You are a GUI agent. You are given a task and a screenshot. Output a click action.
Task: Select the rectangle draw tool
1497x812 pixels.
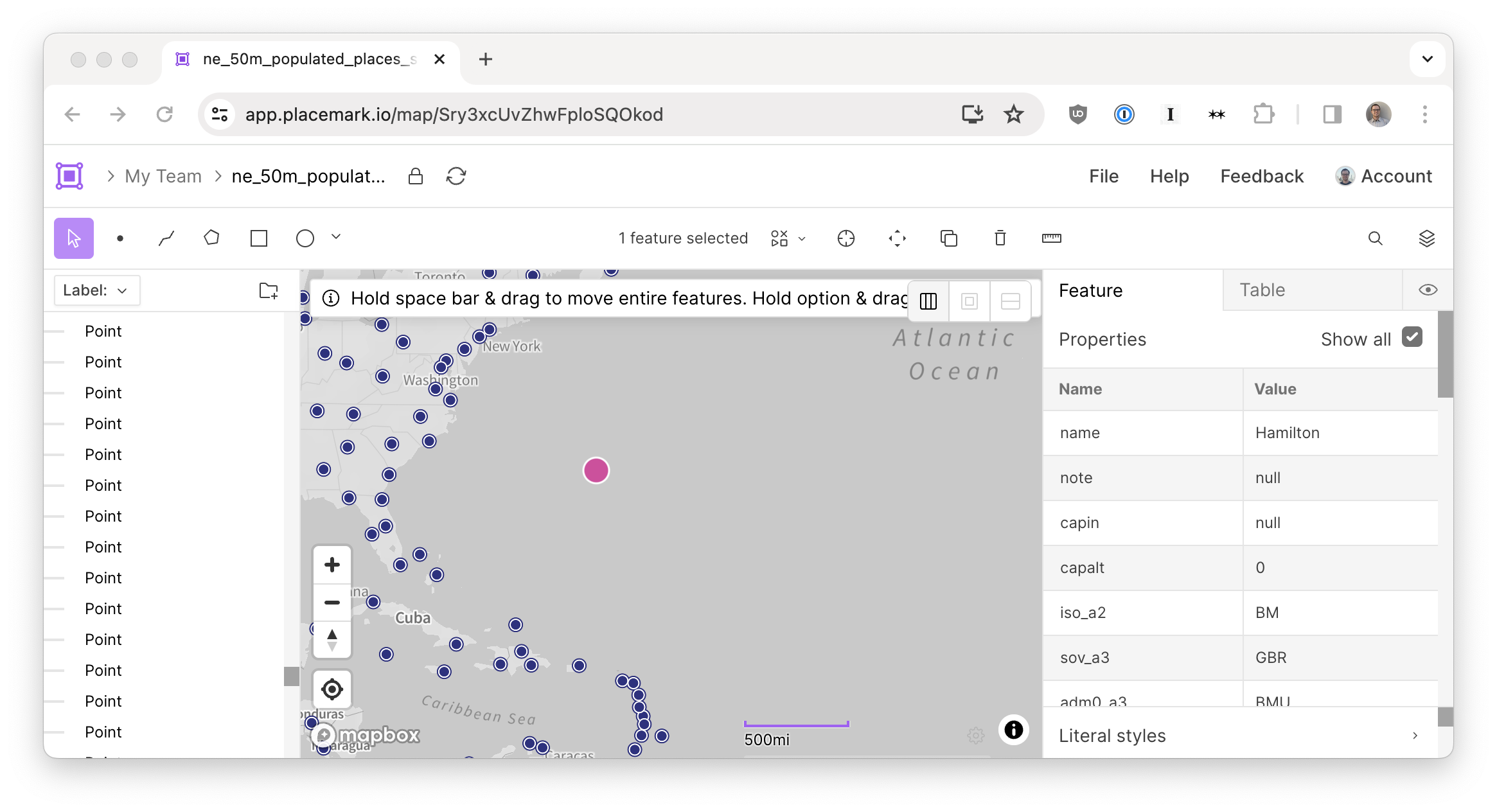tap(259, 237)
